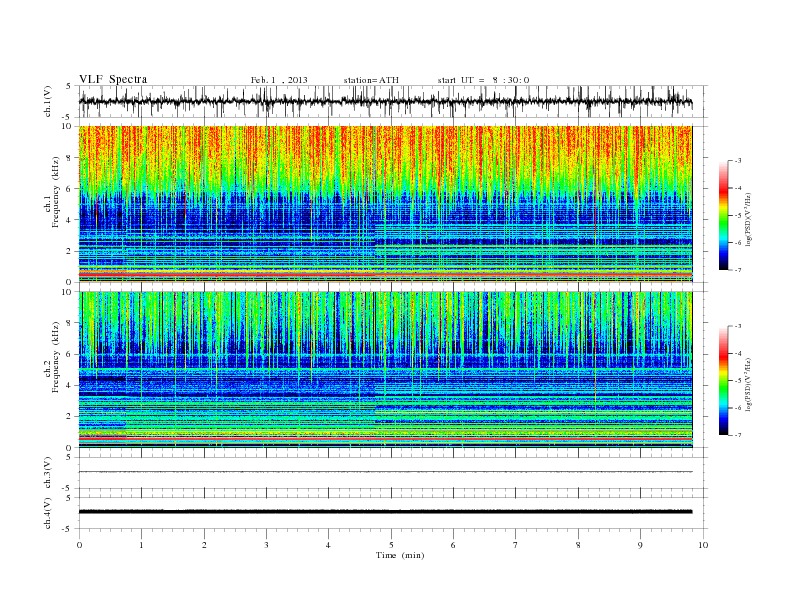Click inside the ch.1 spectrogram panel
Screen dimensions: 792x612
tap(385, 204)
